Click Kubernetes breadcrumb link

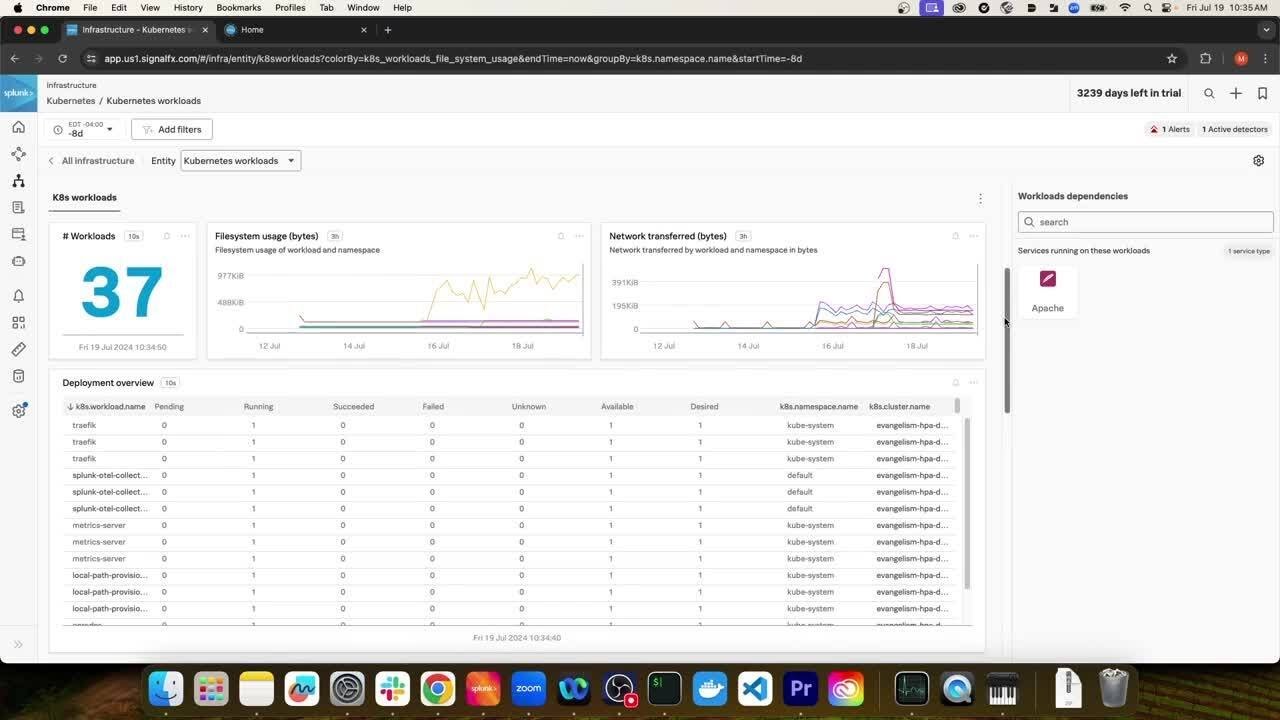[71, 101]
